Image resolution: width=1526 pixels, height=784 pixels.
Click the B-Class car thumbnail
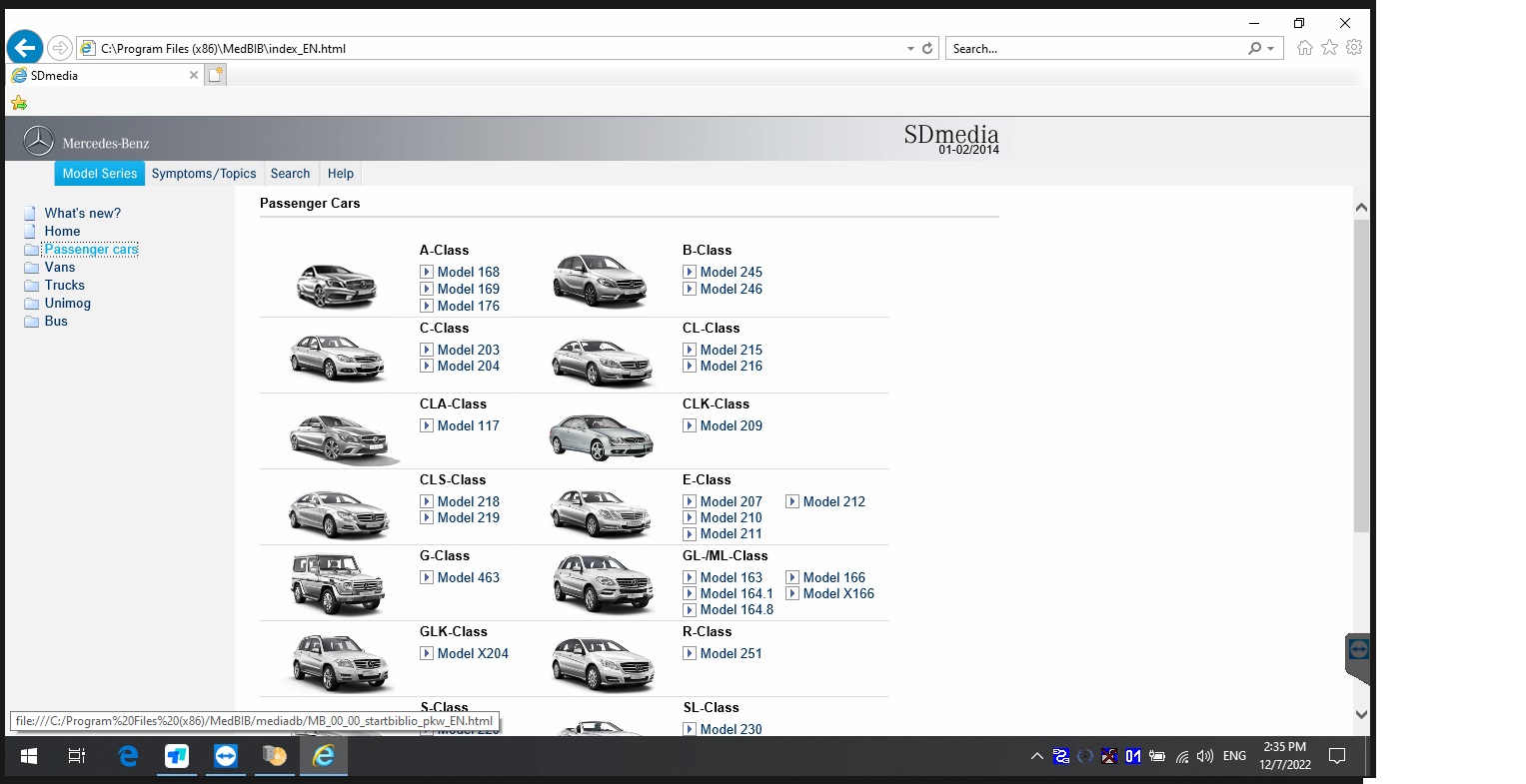tap(600, 280)
